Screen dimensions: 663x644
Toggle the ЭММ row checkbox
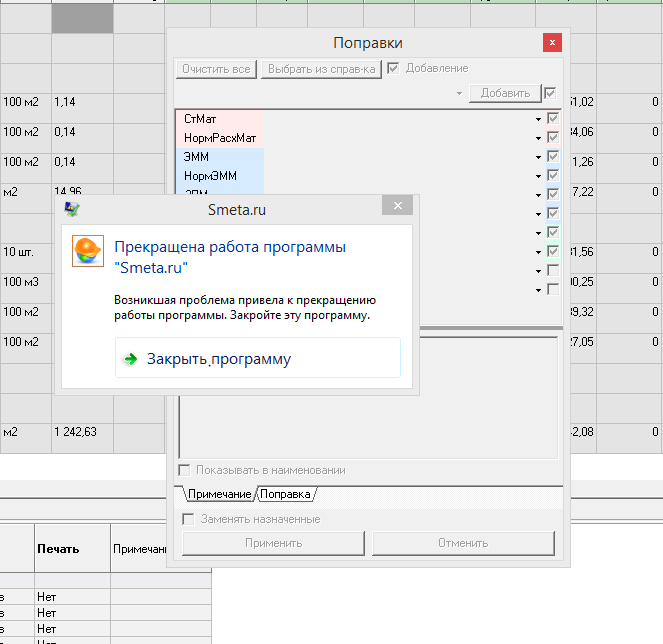553,156
